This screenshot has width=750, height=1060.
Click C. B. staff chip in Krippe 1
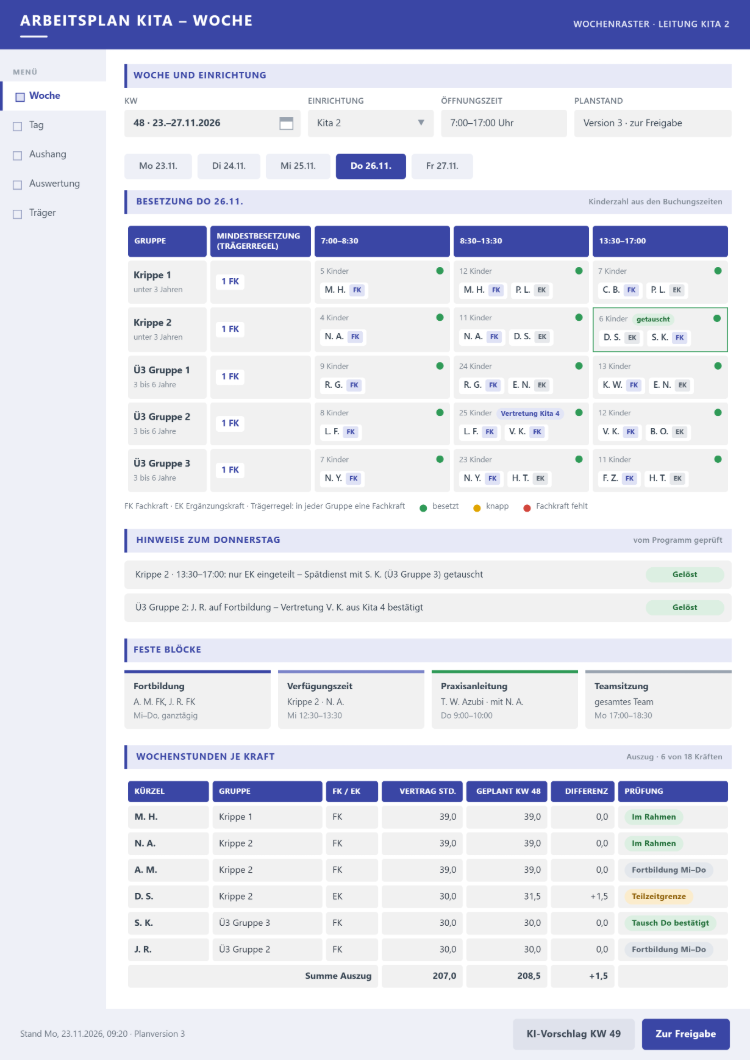(619, 290)
